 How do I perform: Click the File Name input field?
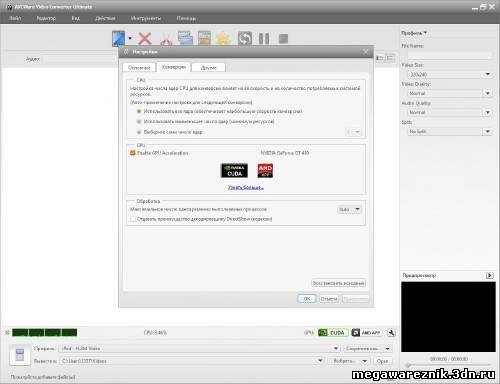pos(450,55)
